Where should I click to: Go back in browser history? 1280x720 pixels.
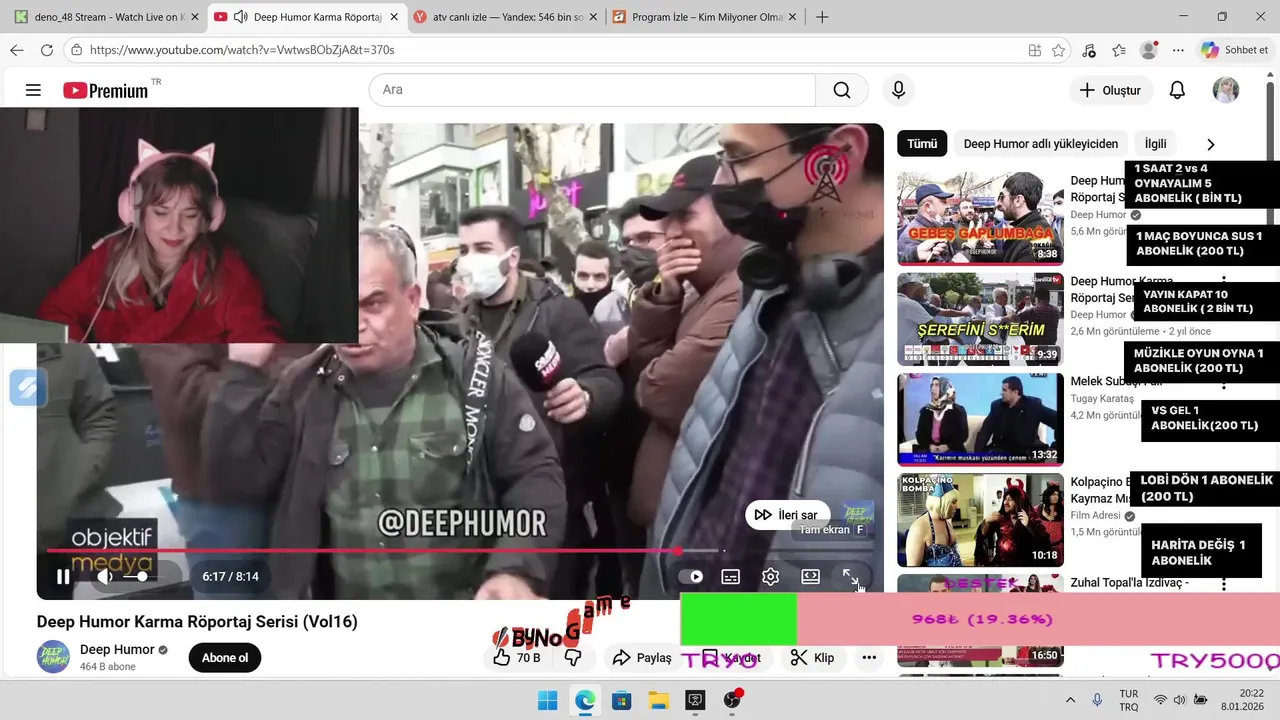point(17,50)
